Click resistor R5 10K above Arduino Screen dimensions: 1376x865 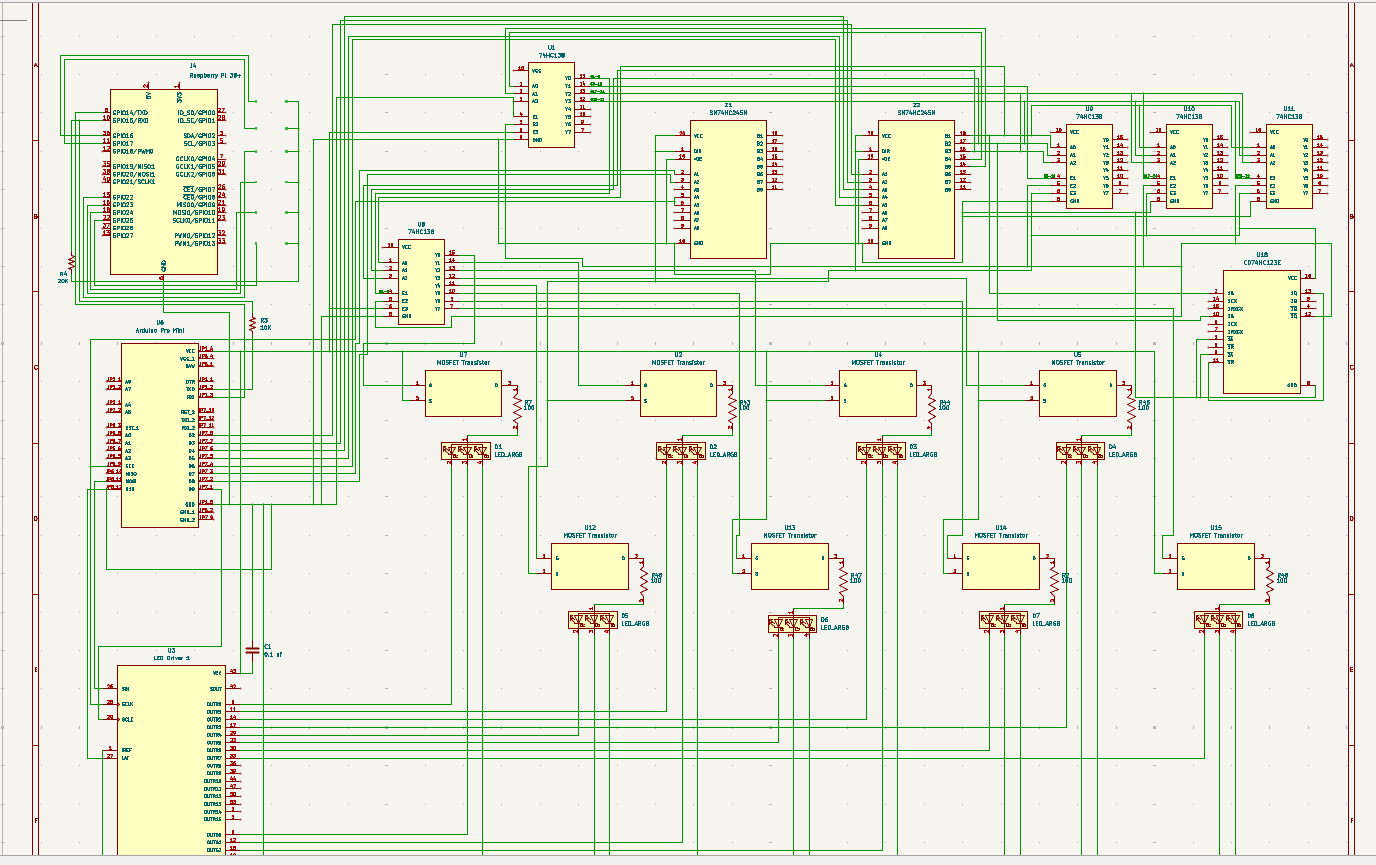(x=250, y=323)
